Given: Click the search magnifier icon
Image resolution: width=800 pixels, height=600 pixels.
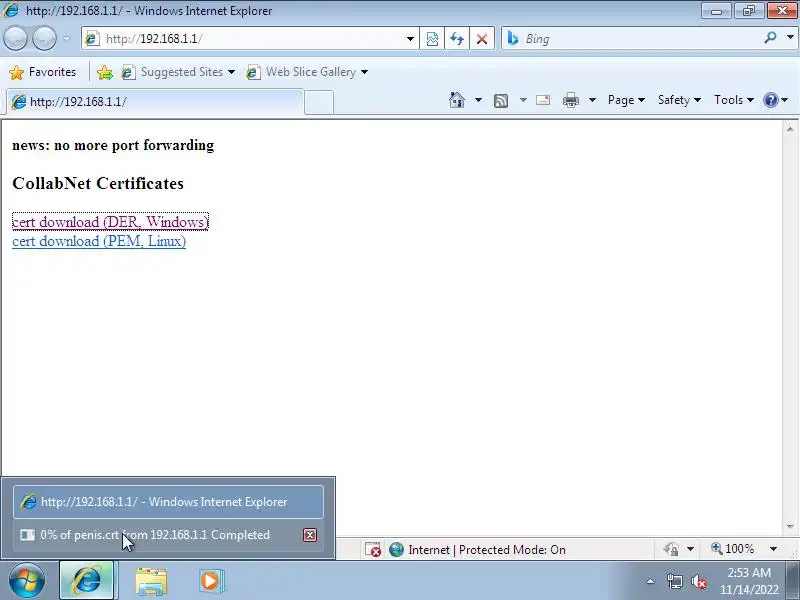Looking at the screenshot, I should pyautogui.click(x=770, y=38).
